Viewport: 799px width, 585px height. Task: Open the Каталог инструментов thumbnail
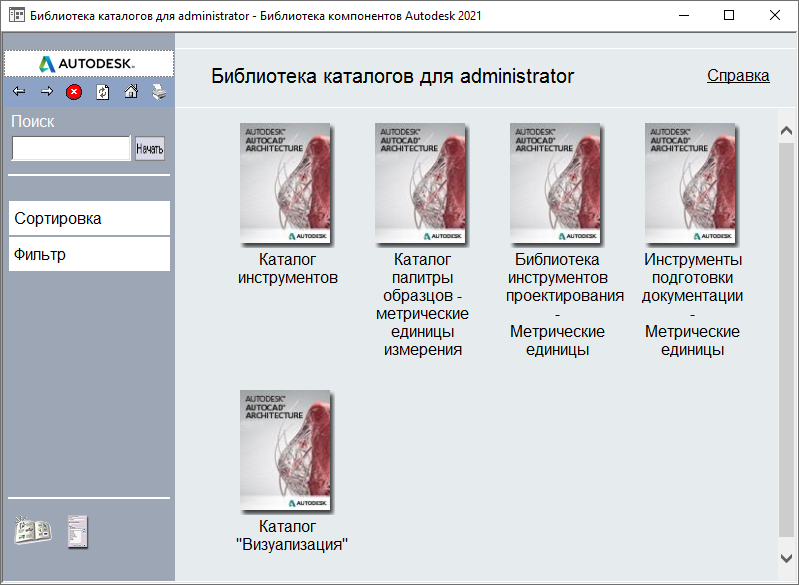287,184
